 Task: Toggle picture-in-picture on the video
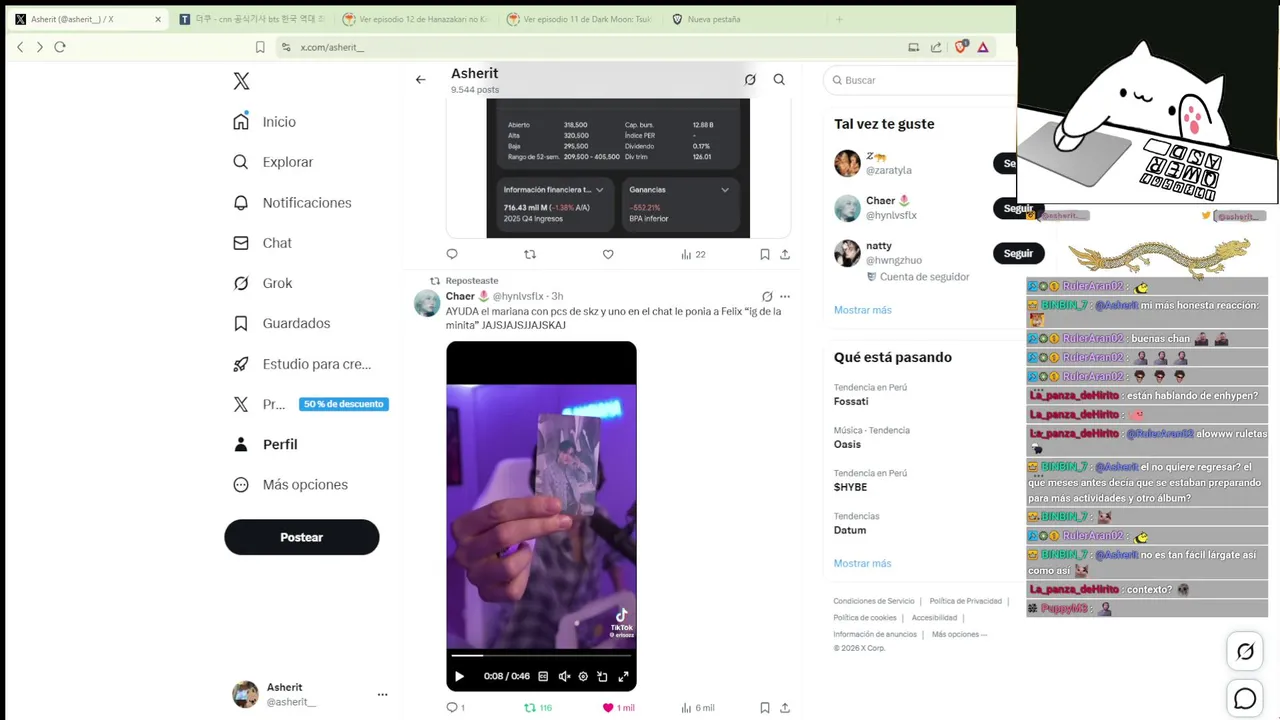point(602,676)
